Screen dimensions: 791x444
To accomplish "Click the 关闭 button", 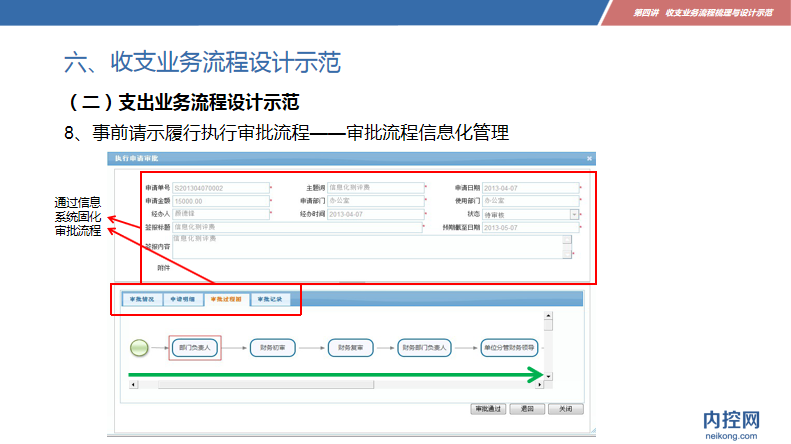I will (566, 409).
